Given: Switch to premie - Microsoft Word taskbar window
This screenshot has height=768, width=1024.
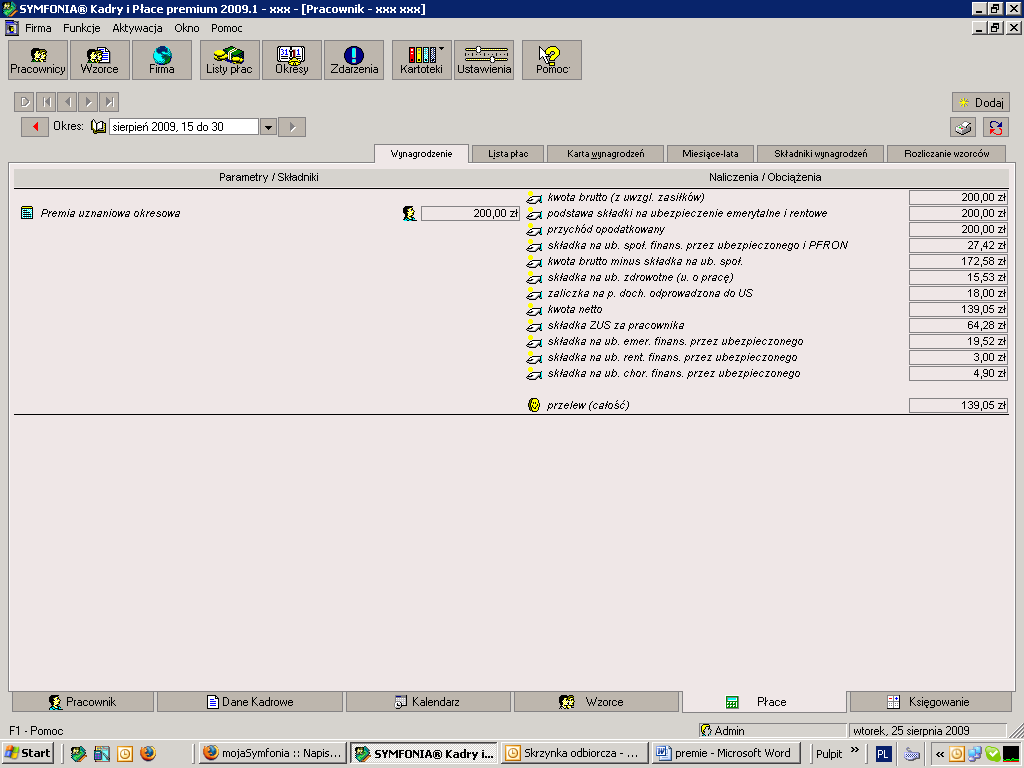Looking at the screenshot, I should tap(726, 753).
